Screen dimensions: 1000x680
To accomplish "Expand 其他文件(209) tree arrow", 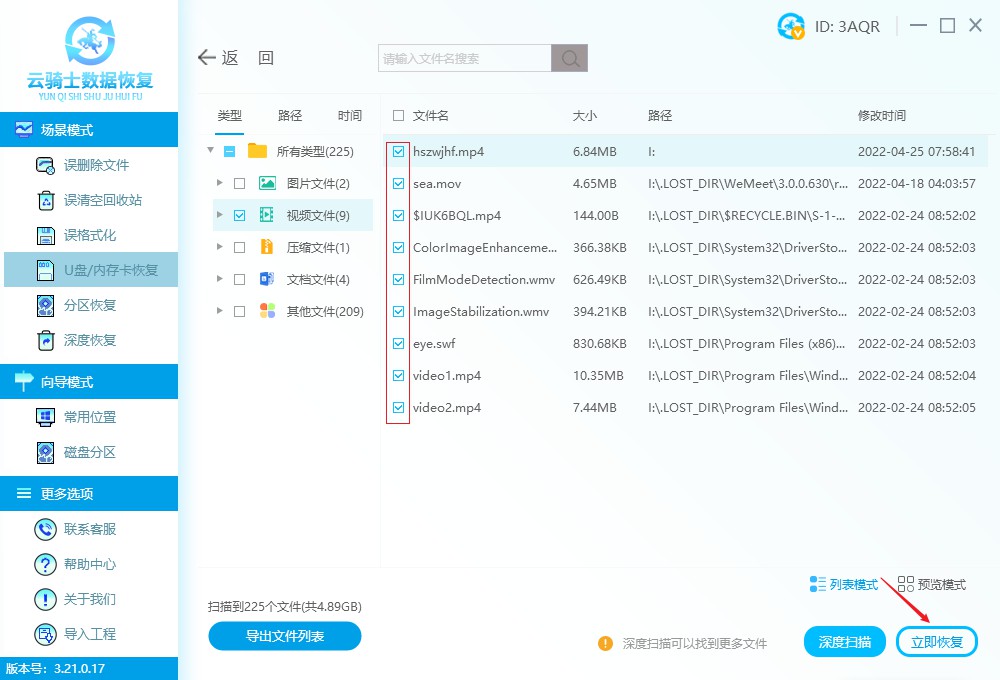I will coord(219,311).
